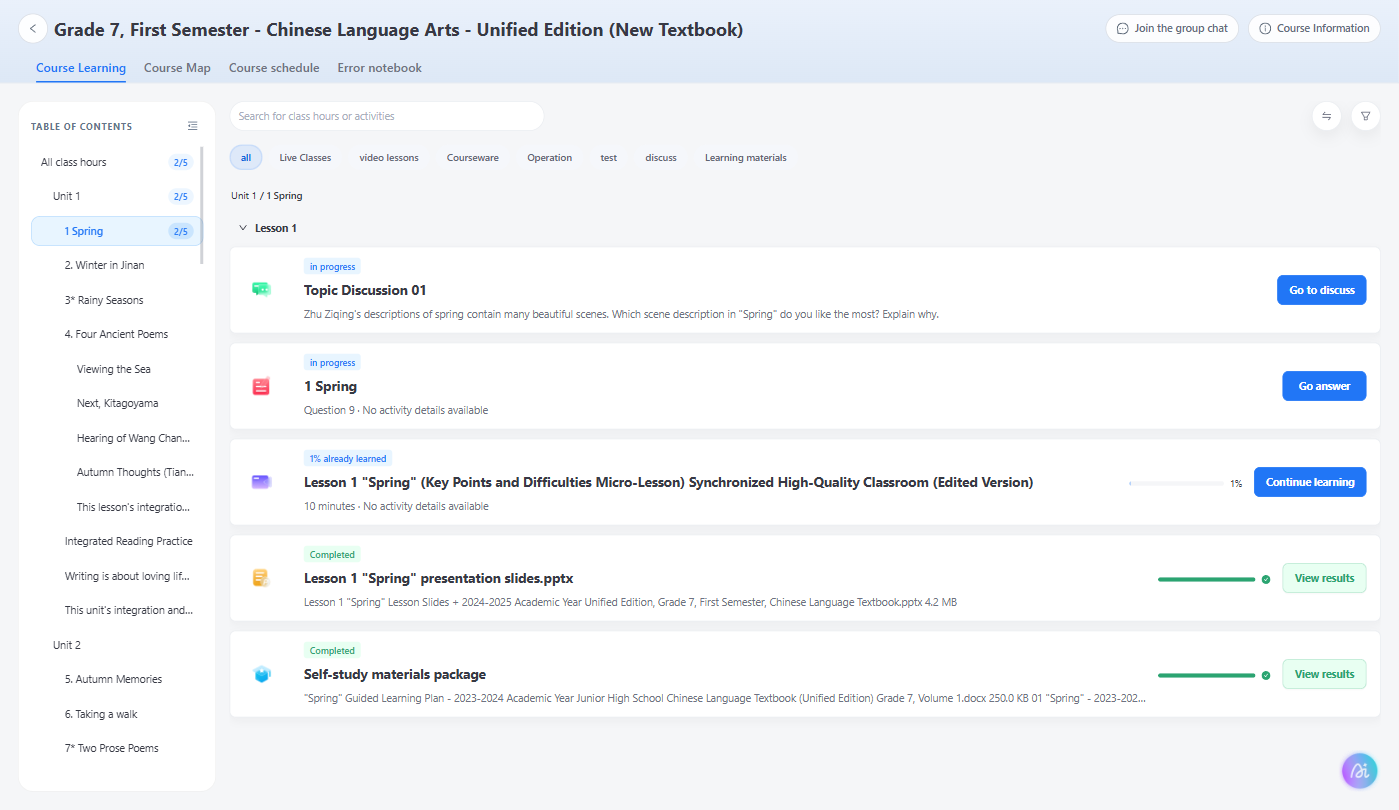The height and width of the screenshot is (810, 1399).
Task: Click the 'Unit 1' breadcrumb link
Action: [x=244, y=196]
